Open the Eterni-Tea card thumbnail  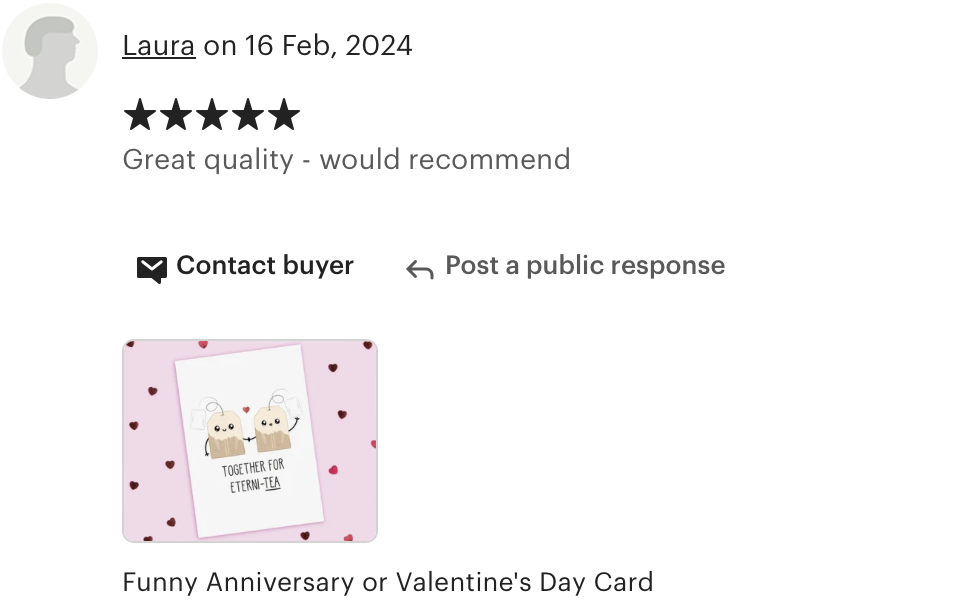click(x=250, y=441)
